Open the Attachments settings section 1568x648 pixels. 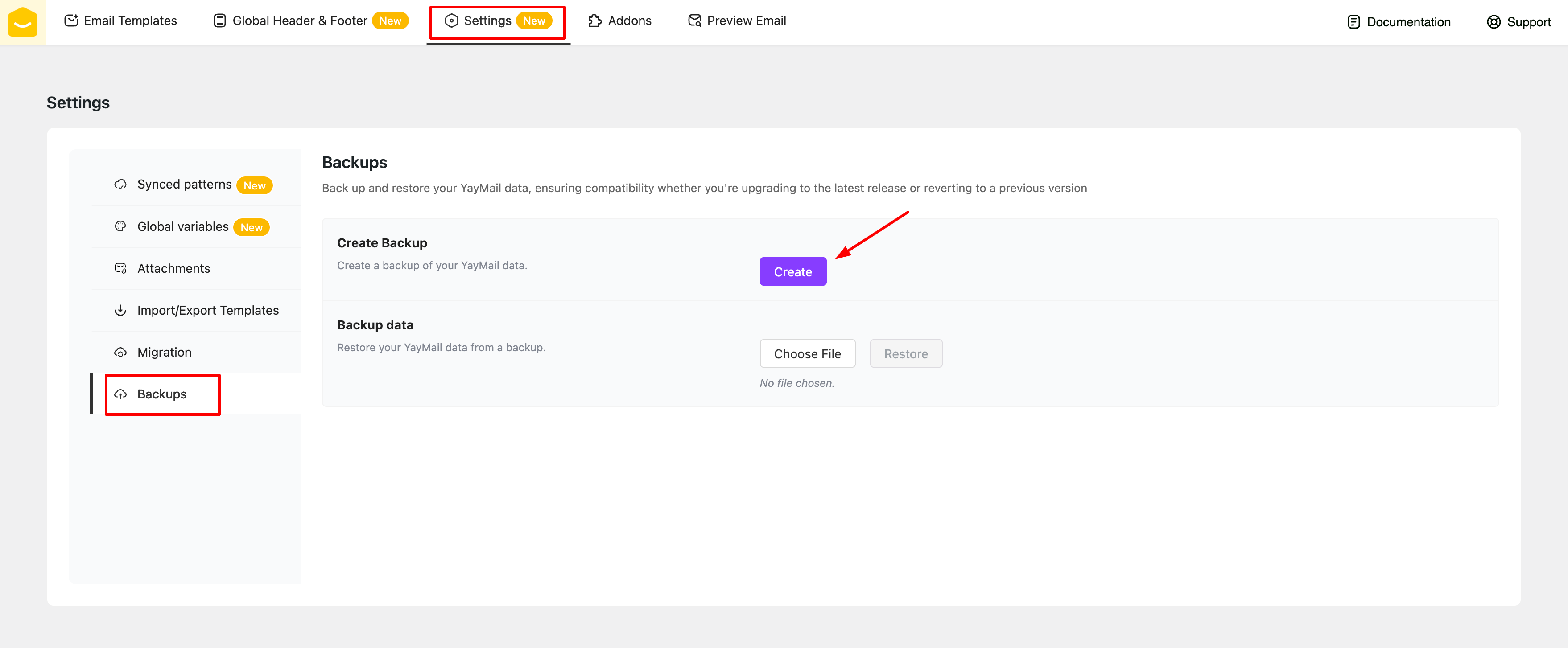(x=173, y=268)
